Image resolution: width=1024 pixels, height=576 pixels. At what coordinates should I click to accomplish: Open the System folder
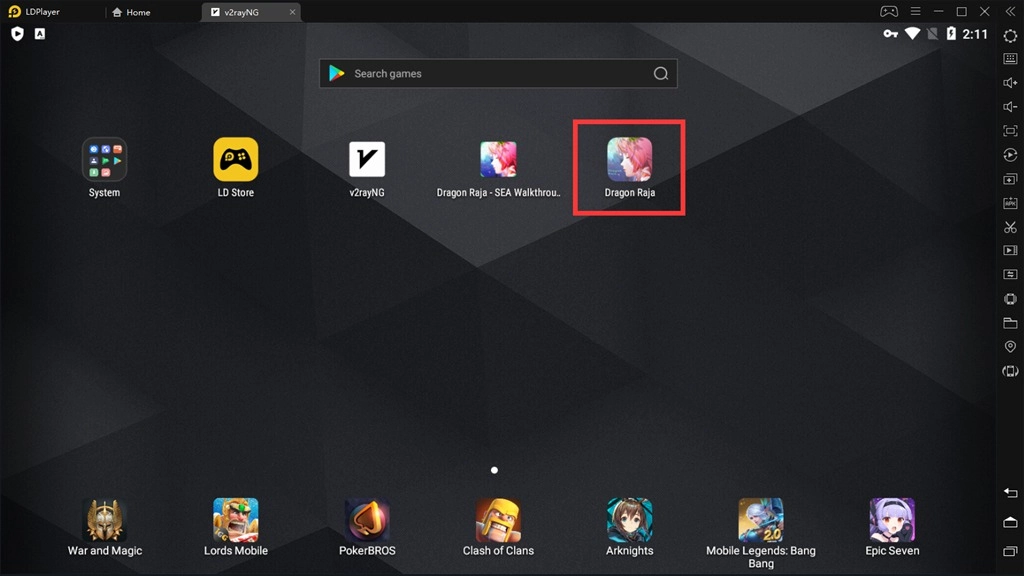point(104,160)
